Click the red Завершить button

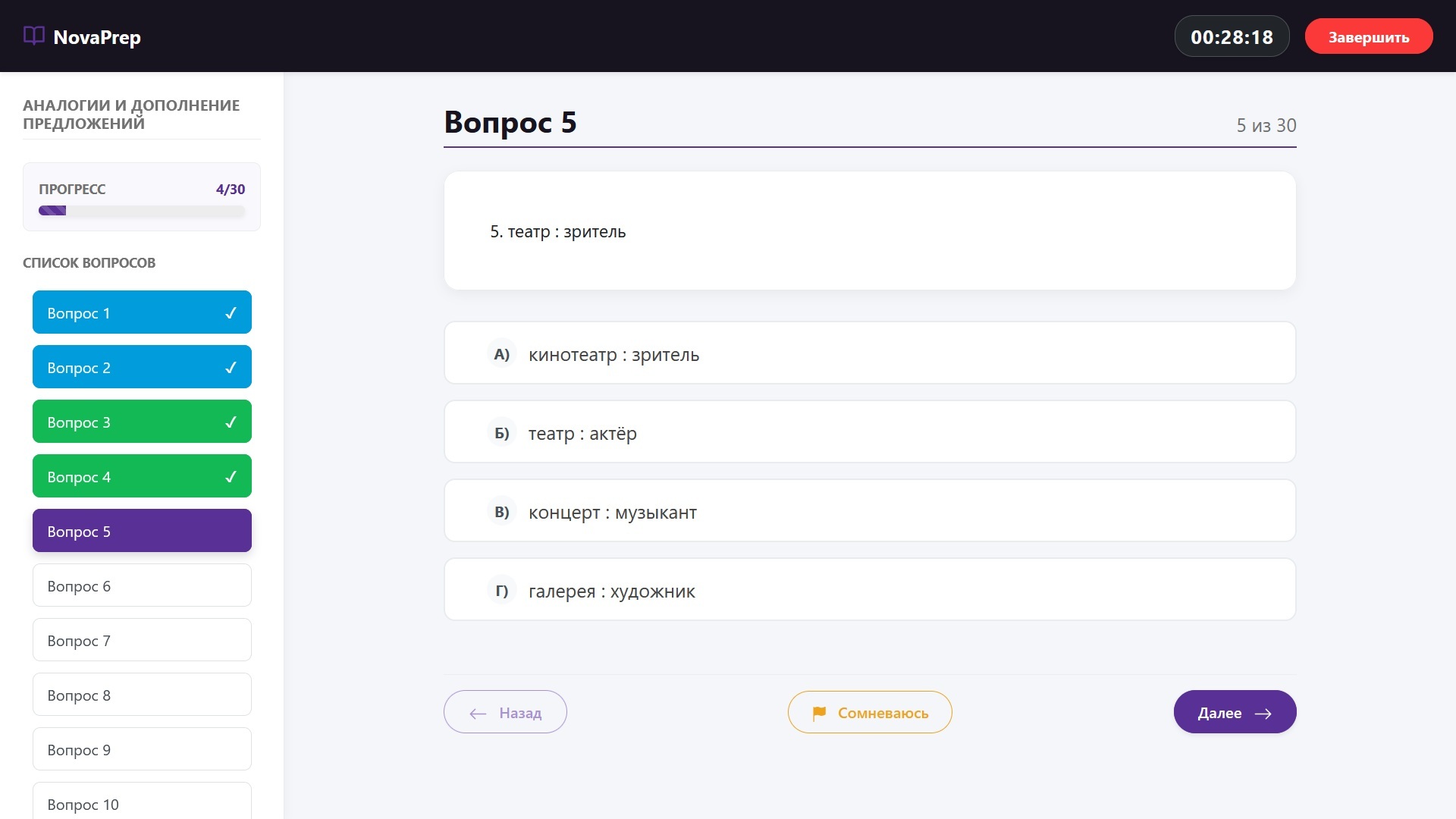coord(1368,36)
